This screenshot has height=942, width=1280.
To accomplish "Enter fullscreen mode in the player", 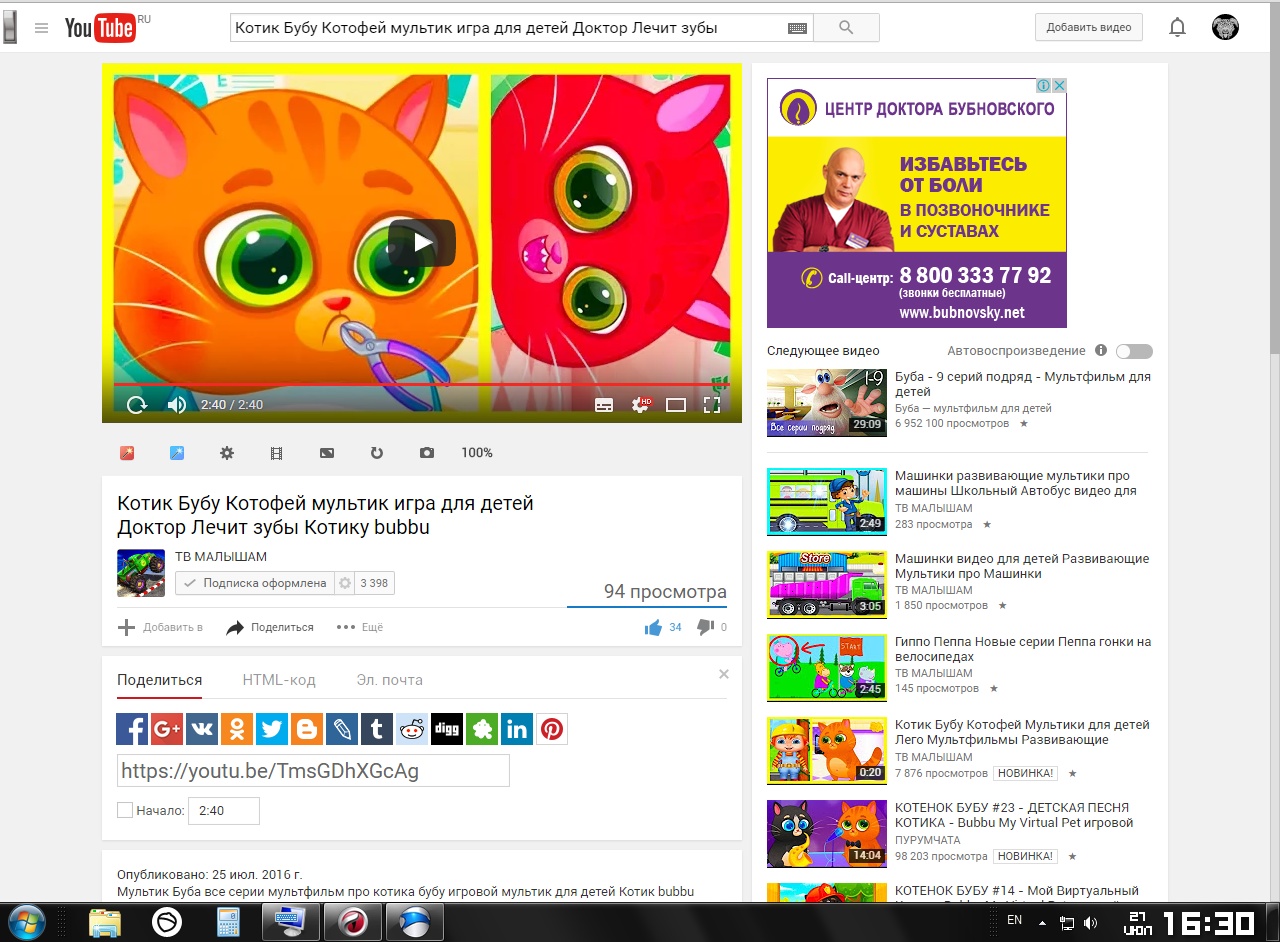I will tap(712, 405).
